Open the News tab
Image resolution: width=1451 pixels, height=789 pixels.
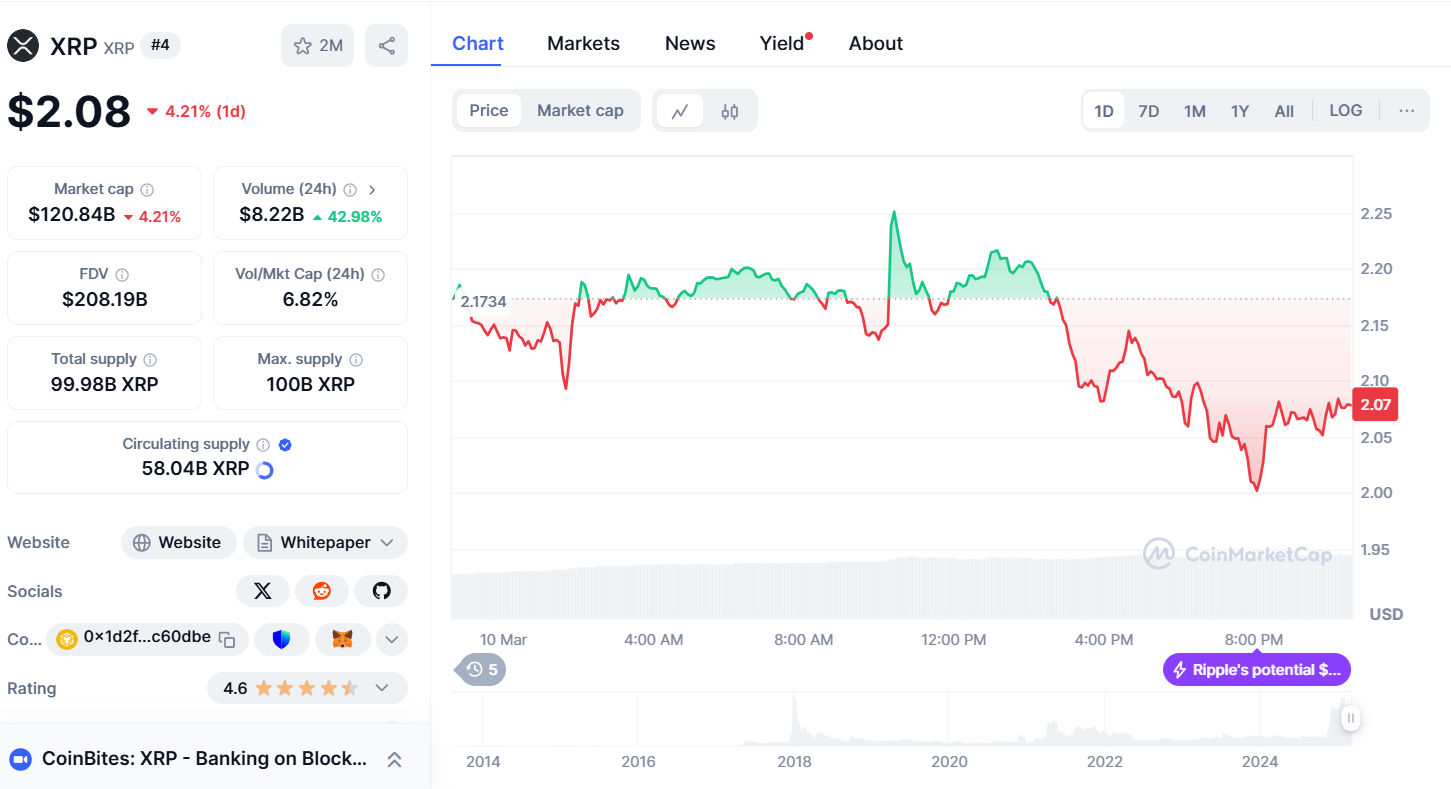(x=690, y=43)
